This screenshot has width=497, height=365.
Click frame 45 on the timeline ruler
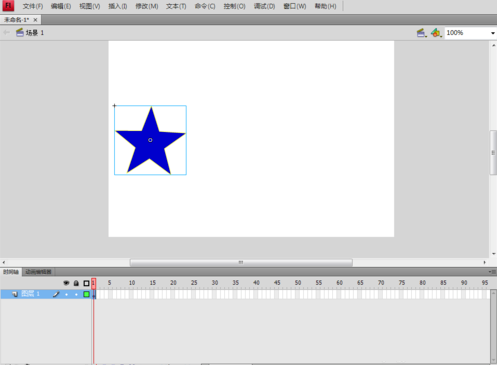pyautogui.click(x=277, y=283)
